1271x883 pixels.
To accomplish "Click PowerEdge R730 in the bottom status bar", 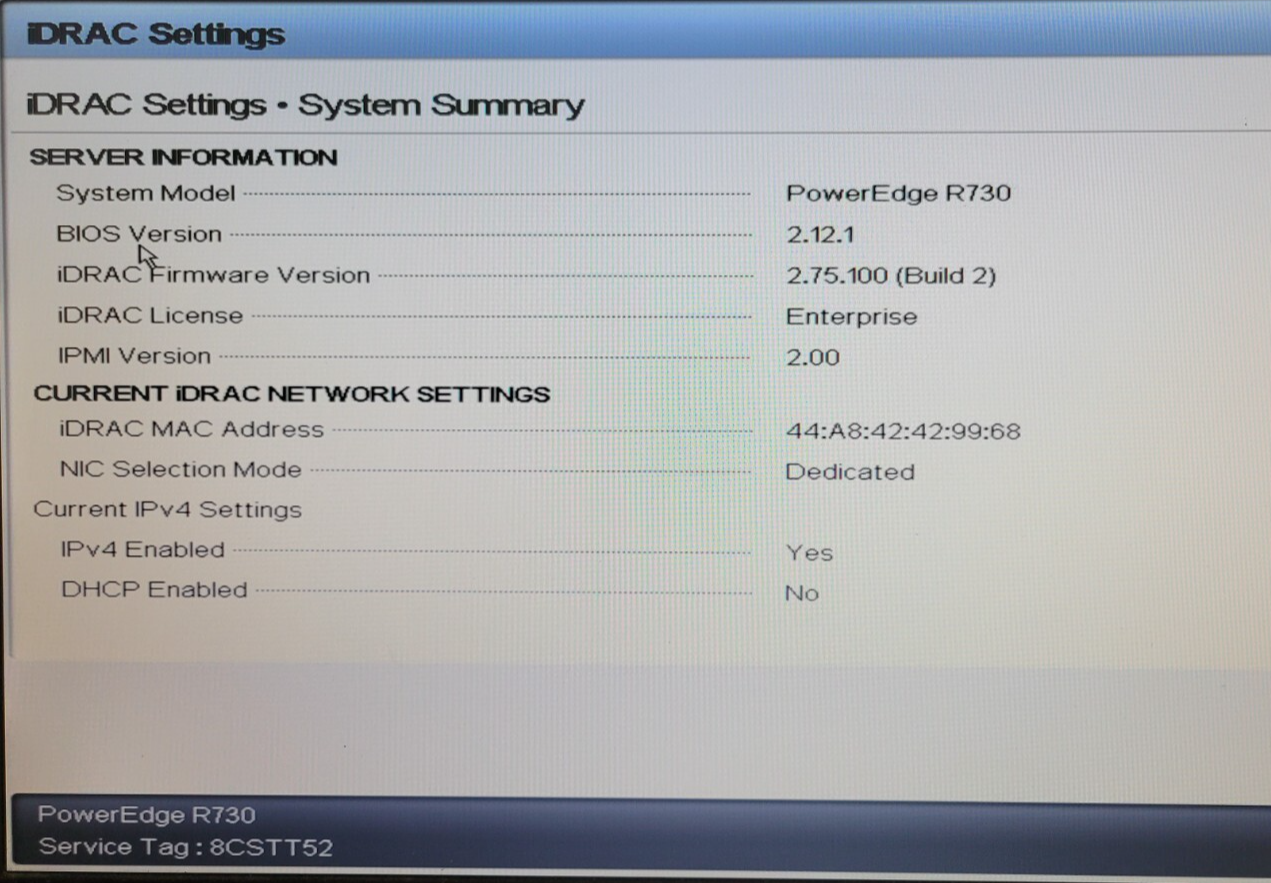I will coord(147,815).
